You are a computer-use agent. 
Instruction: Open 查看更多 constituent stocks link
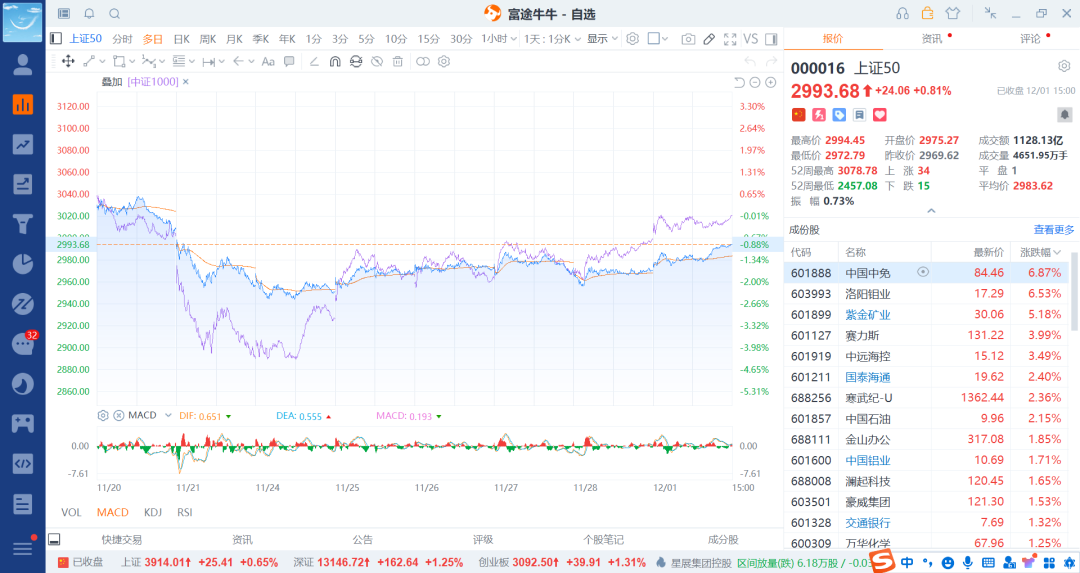pyautogui.click(x=1054, y=229)
